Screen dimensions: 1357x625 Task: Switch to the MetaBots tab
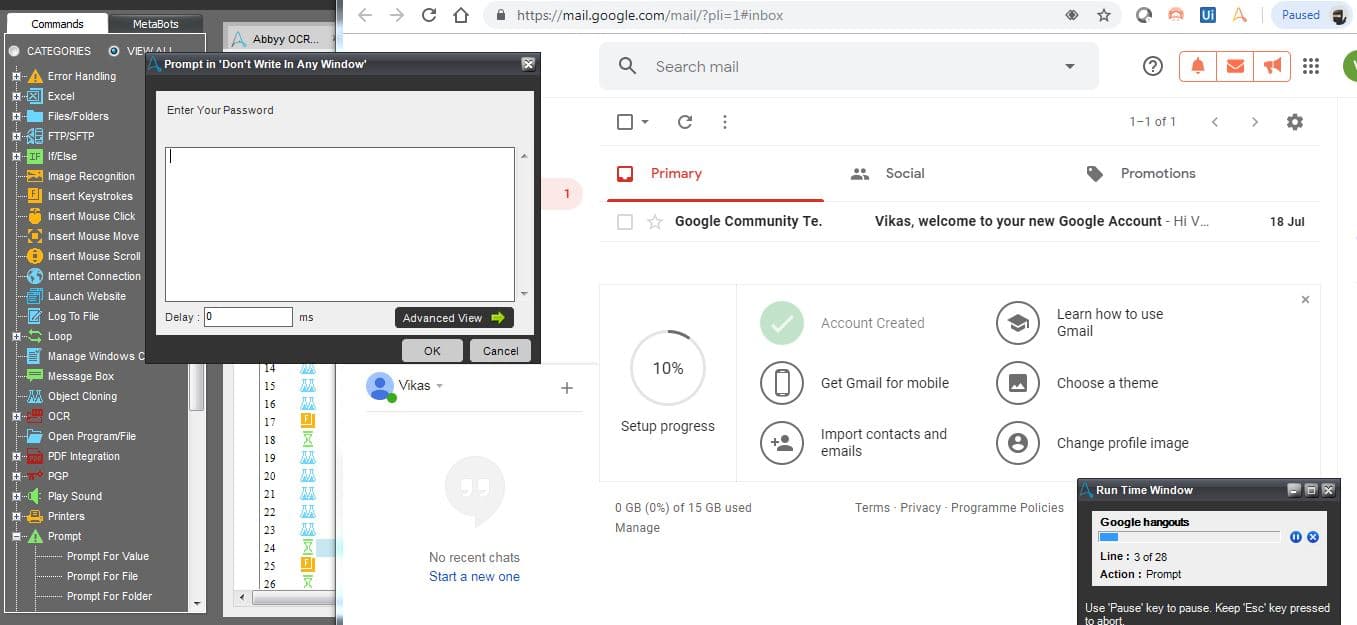154,23
